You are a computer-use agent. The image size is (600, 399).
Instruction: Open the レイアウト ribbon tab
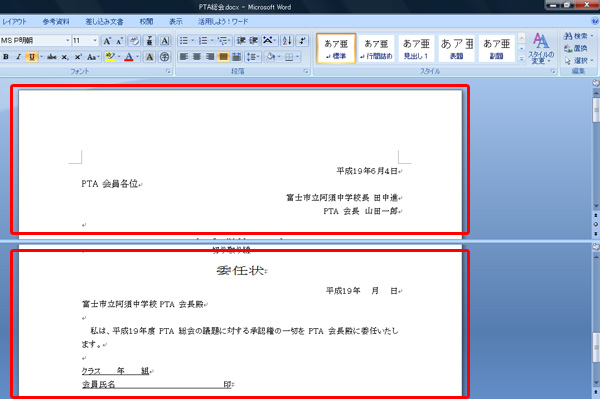click(x=15, y=22)
